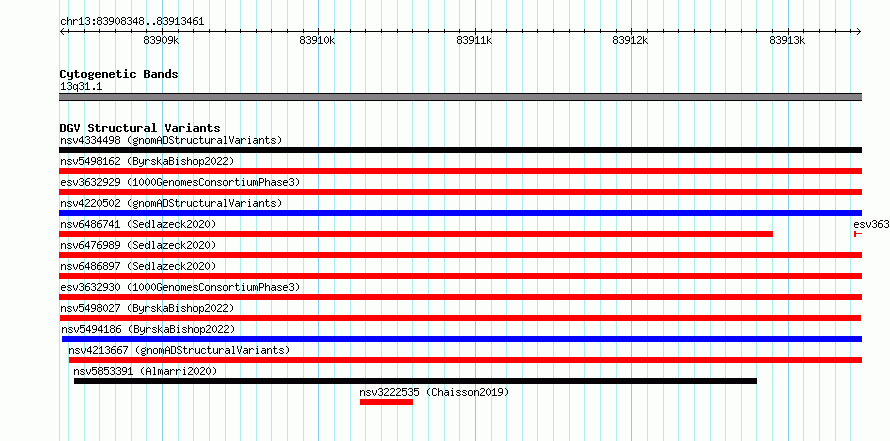The image size is (890, 441).
Task: Click the blue nsv5494186 variant bar
Action: [462, 339]
